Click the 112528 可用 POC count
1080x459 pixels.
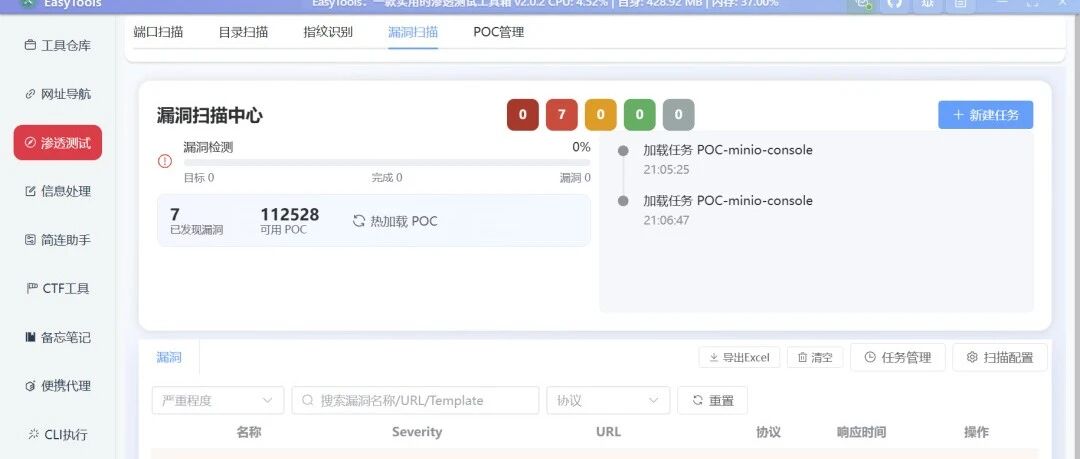[289, 214]
